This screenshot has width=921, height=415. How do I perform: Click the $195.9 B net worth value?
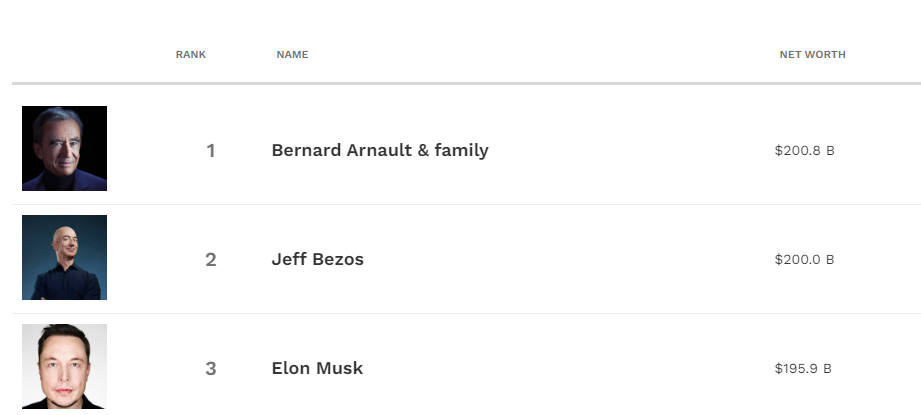click(x=803, y=369)
